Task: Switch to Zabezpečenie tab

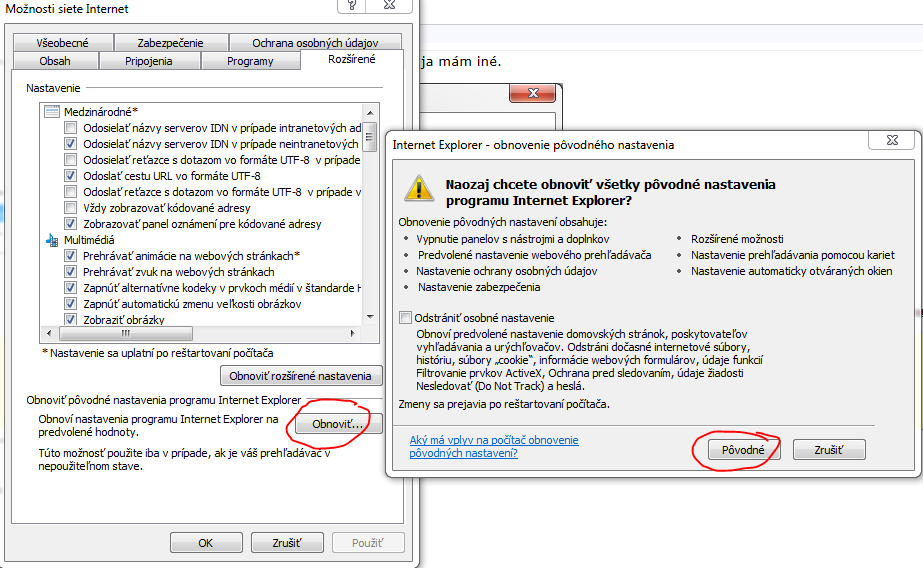Action: tap(170, 42)
